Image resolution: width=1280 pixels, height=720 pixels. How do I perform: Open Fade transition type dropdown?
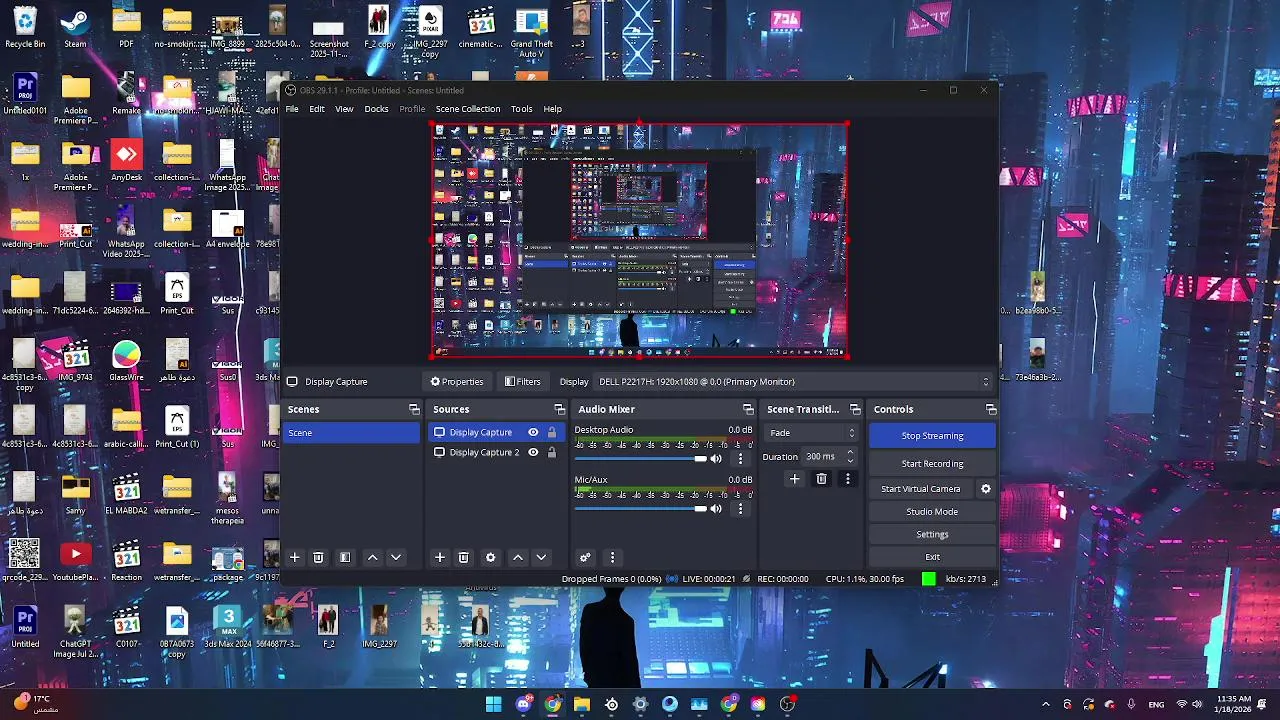pos(812,433)
